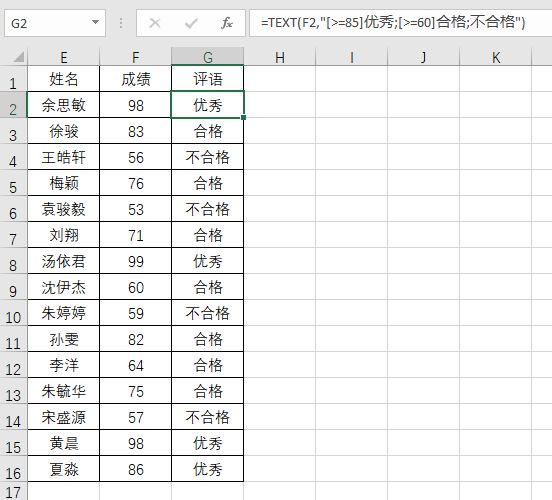Select row 2 header
552x500 pixels.
(13, 105)
